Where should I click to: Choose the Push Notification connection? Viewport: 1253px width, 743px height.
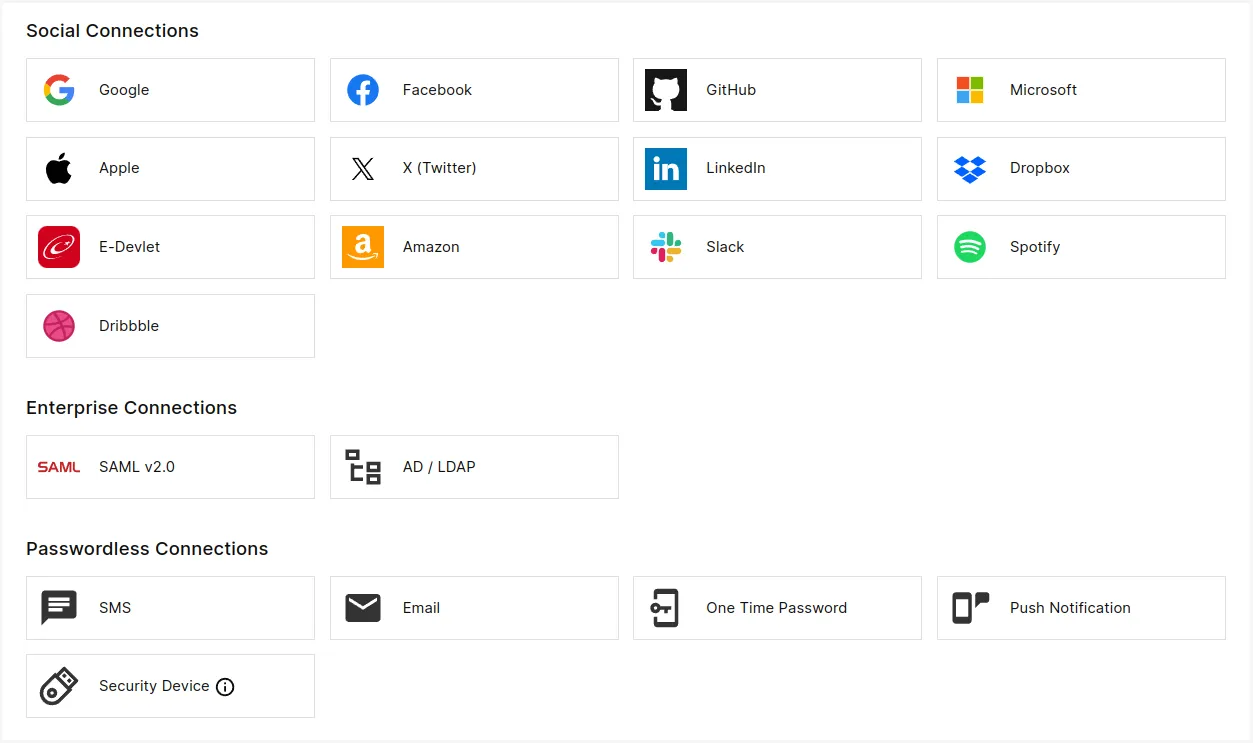coord(1081,608)
